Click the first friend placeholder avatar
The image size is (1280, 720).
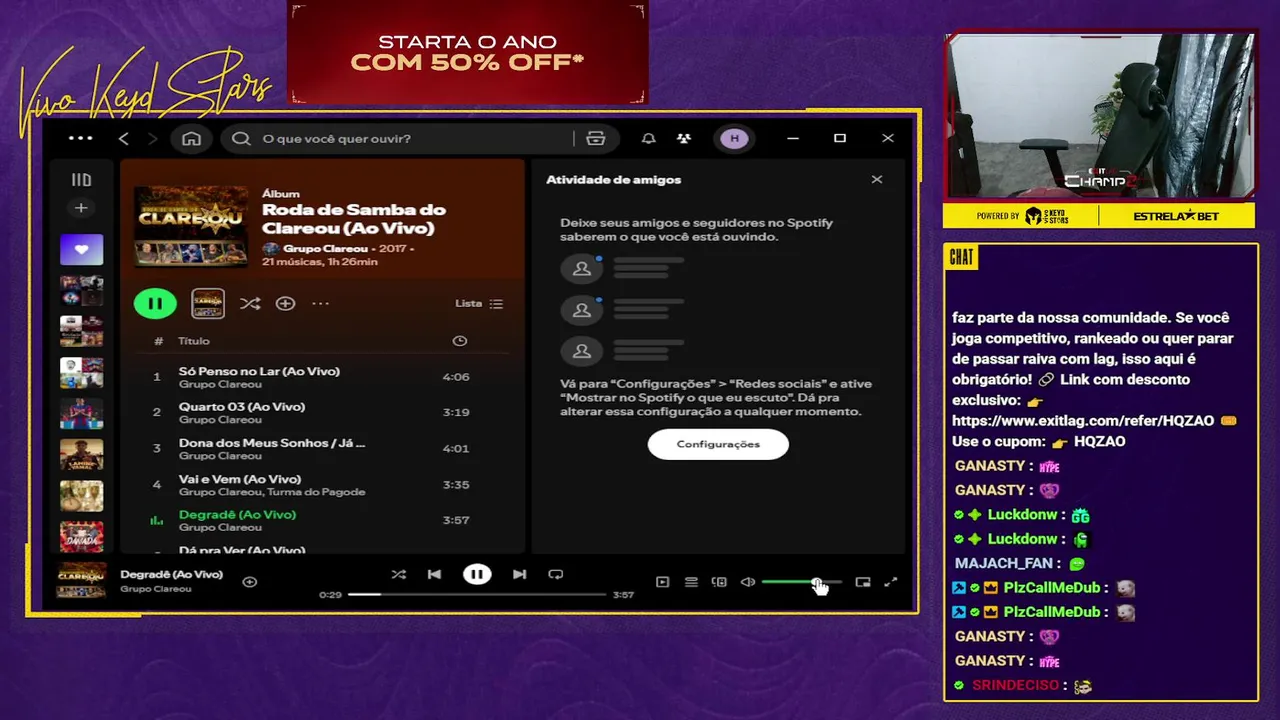tap(582, 268)
